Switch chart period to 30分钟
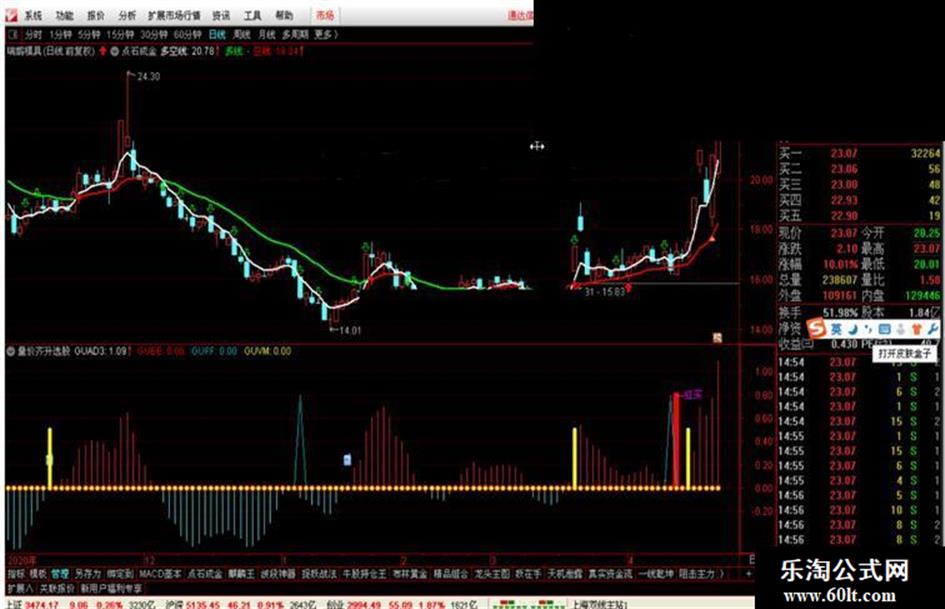The image size is (945, 609). click(x=154, y=35)
